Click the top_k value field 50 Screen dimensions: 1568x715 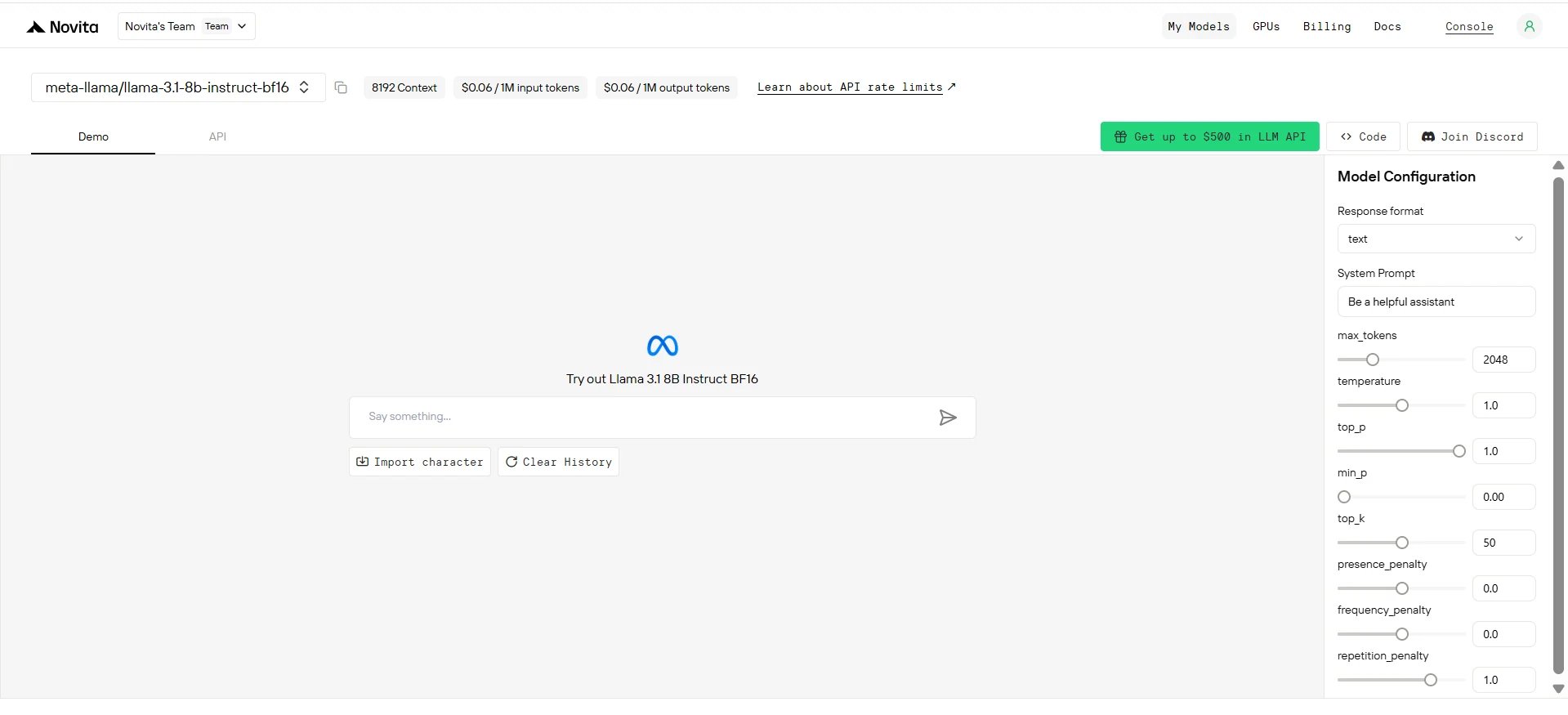pos(1503,543)
